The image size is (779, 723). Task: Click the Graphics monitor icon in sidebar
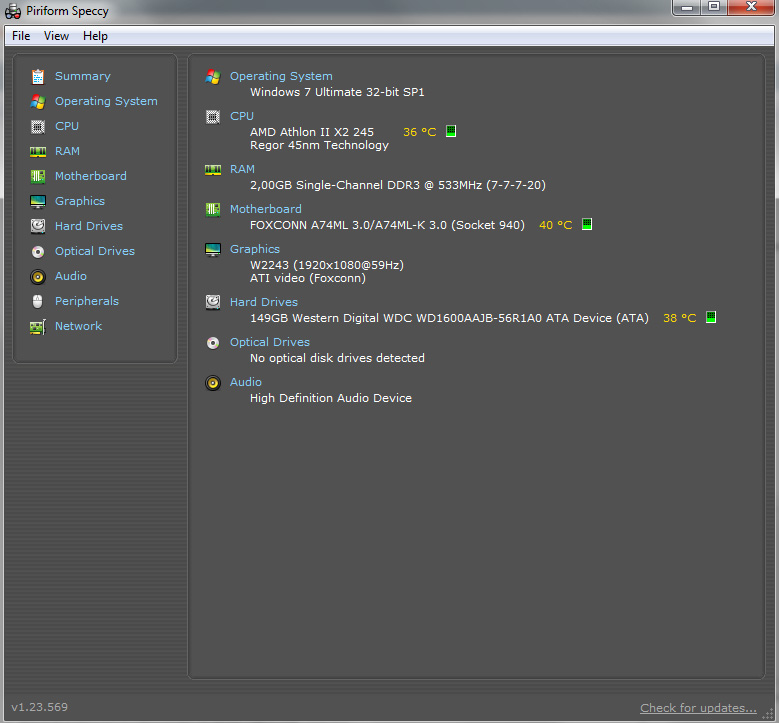(38, 201)
